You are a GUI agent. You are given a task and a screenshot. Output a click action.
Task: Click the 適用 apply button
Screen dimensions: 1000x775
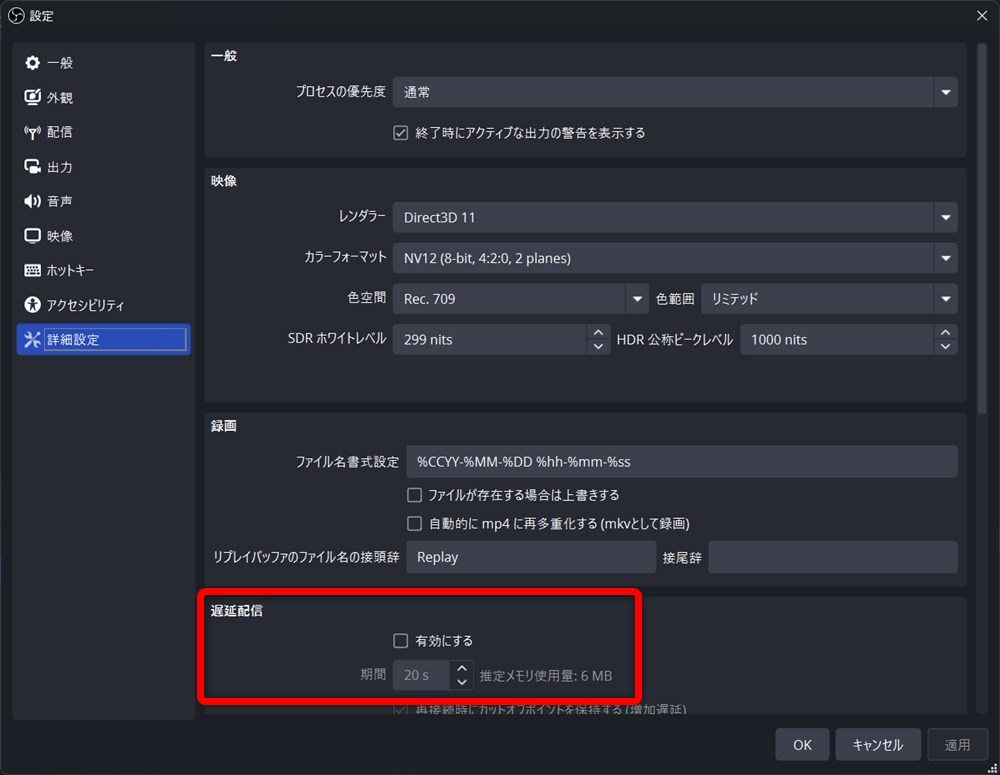957,744
